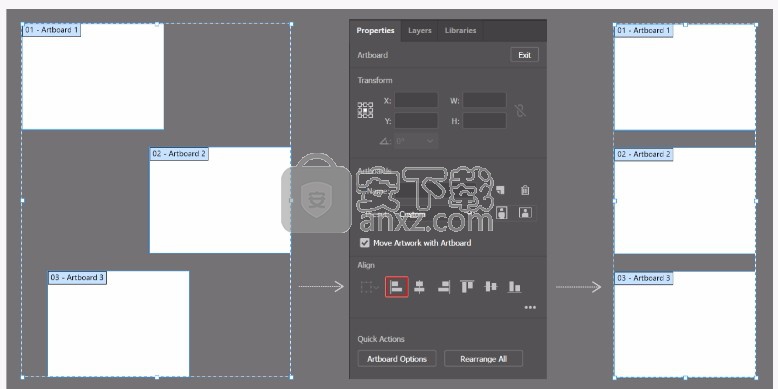Click Vertical Align Center icon
Image resolution: width=778 pixels, height=389 pixels.
[491, 287]
